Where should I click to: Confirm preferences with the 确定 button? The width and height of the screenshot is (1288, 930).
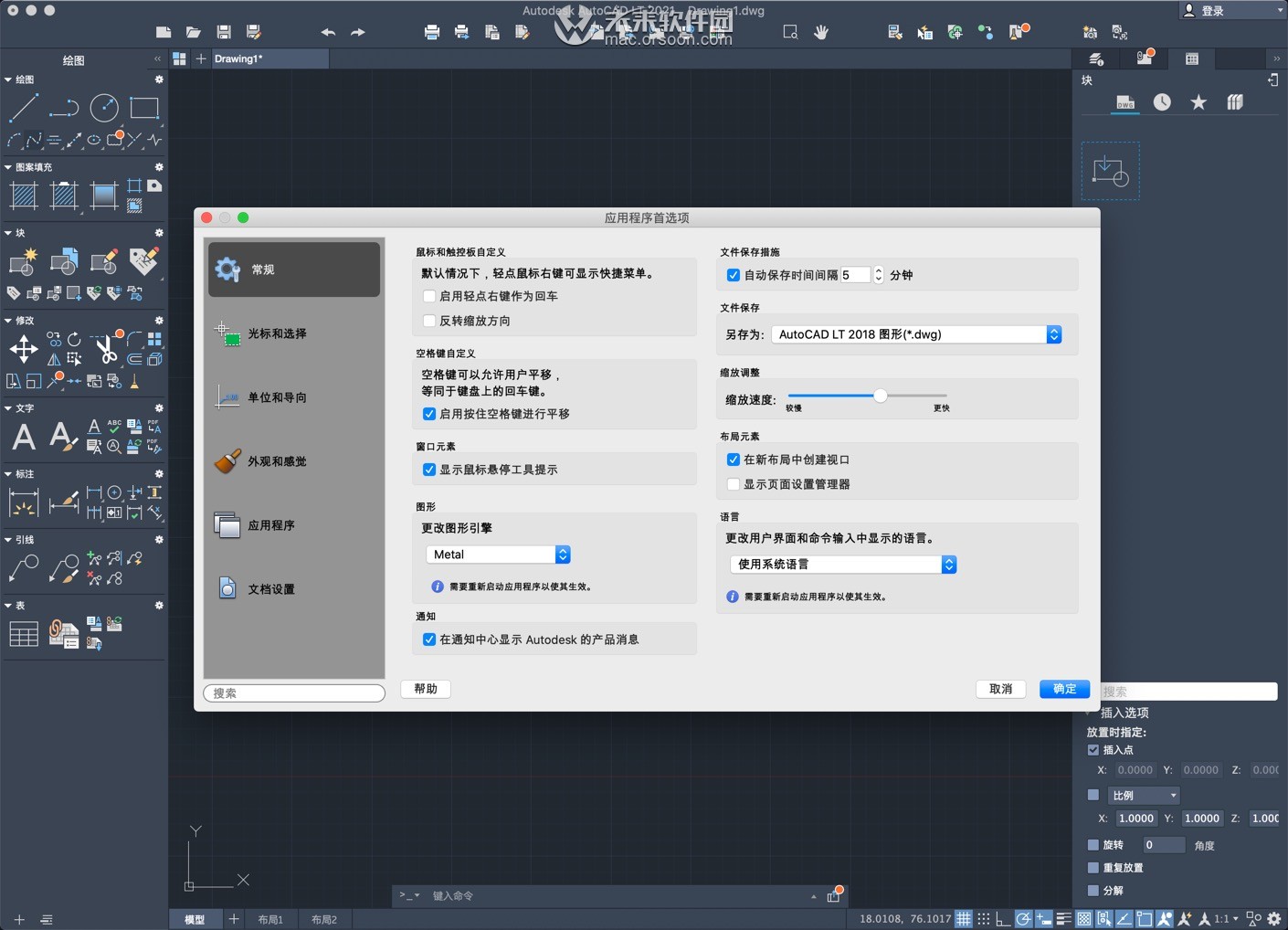[1063, 689]
